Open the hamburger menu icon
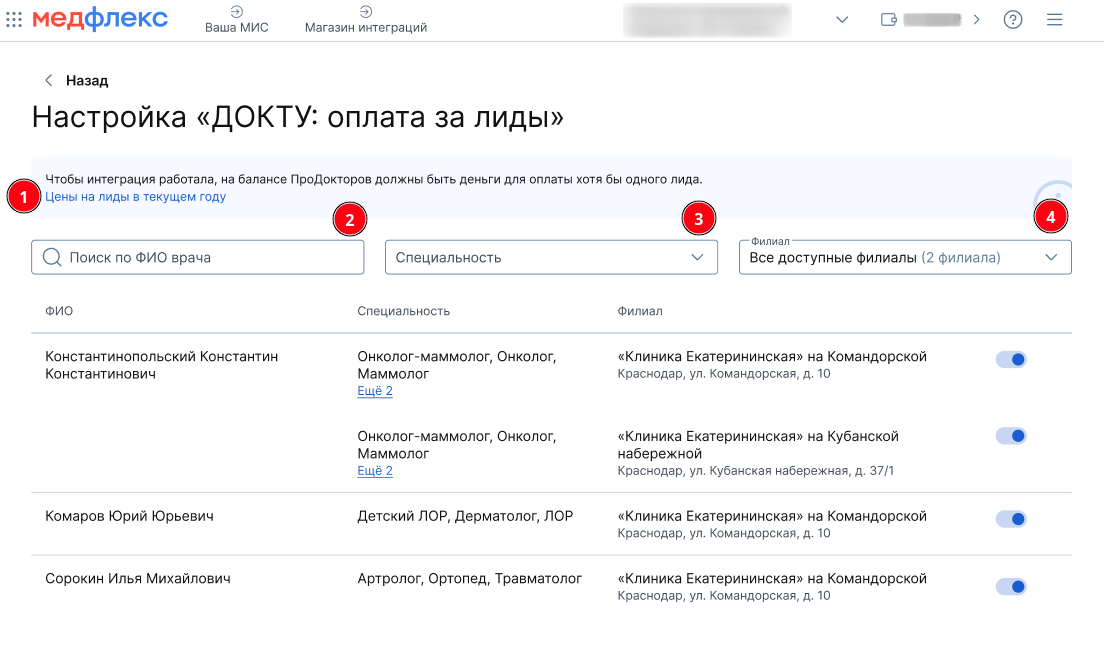The height and width of the screenshot is (659, 1104). pyautogui.click(x=1054, y=20)
